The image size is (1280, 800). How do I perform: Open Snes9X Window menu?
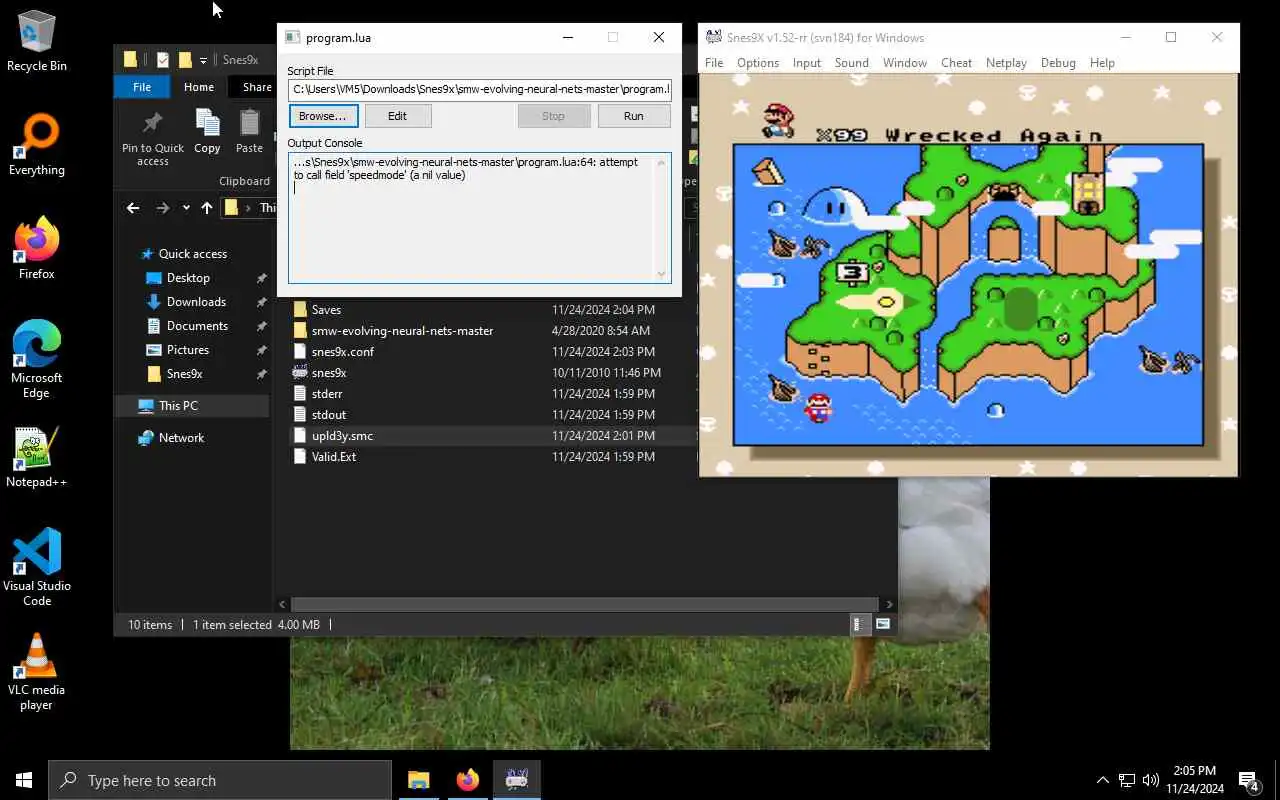coord(904,62)
